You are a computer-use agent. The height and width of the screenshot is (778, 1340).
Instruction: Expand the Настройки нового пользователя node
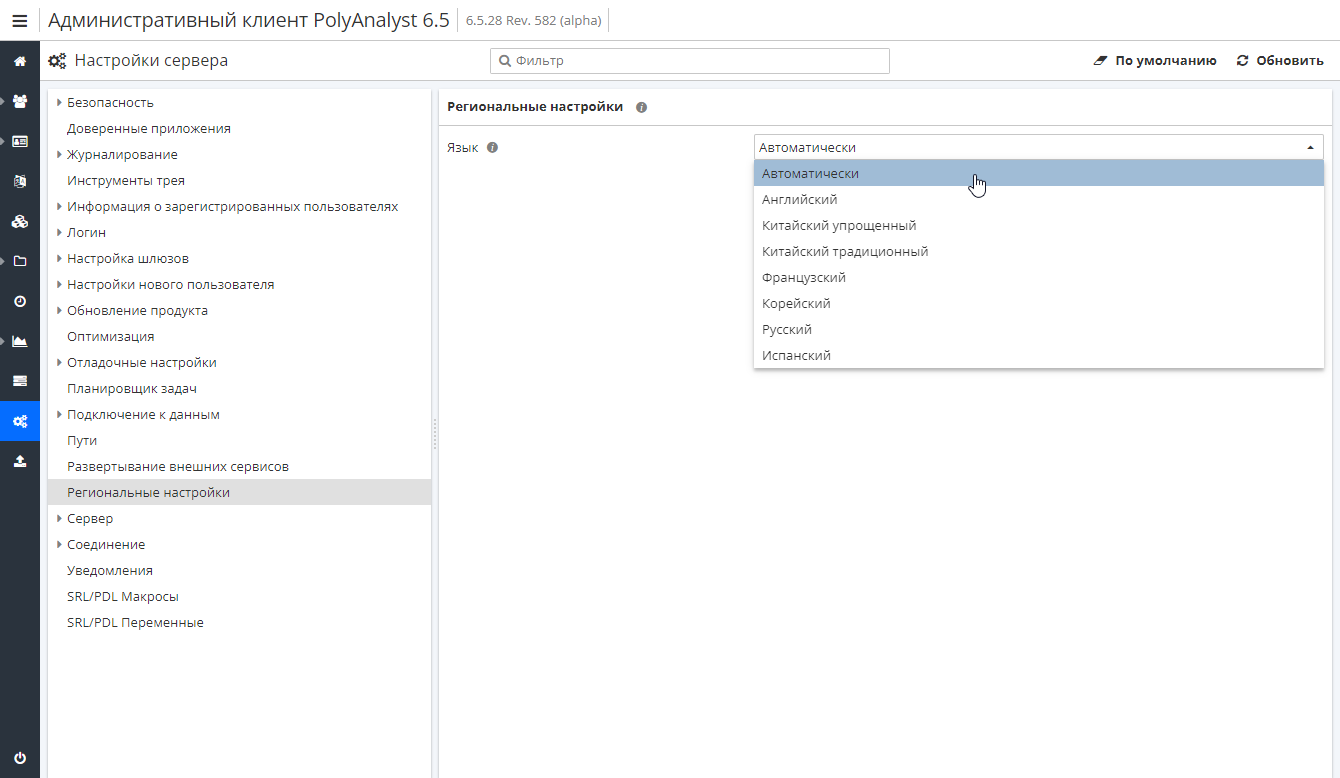(59, 284)
